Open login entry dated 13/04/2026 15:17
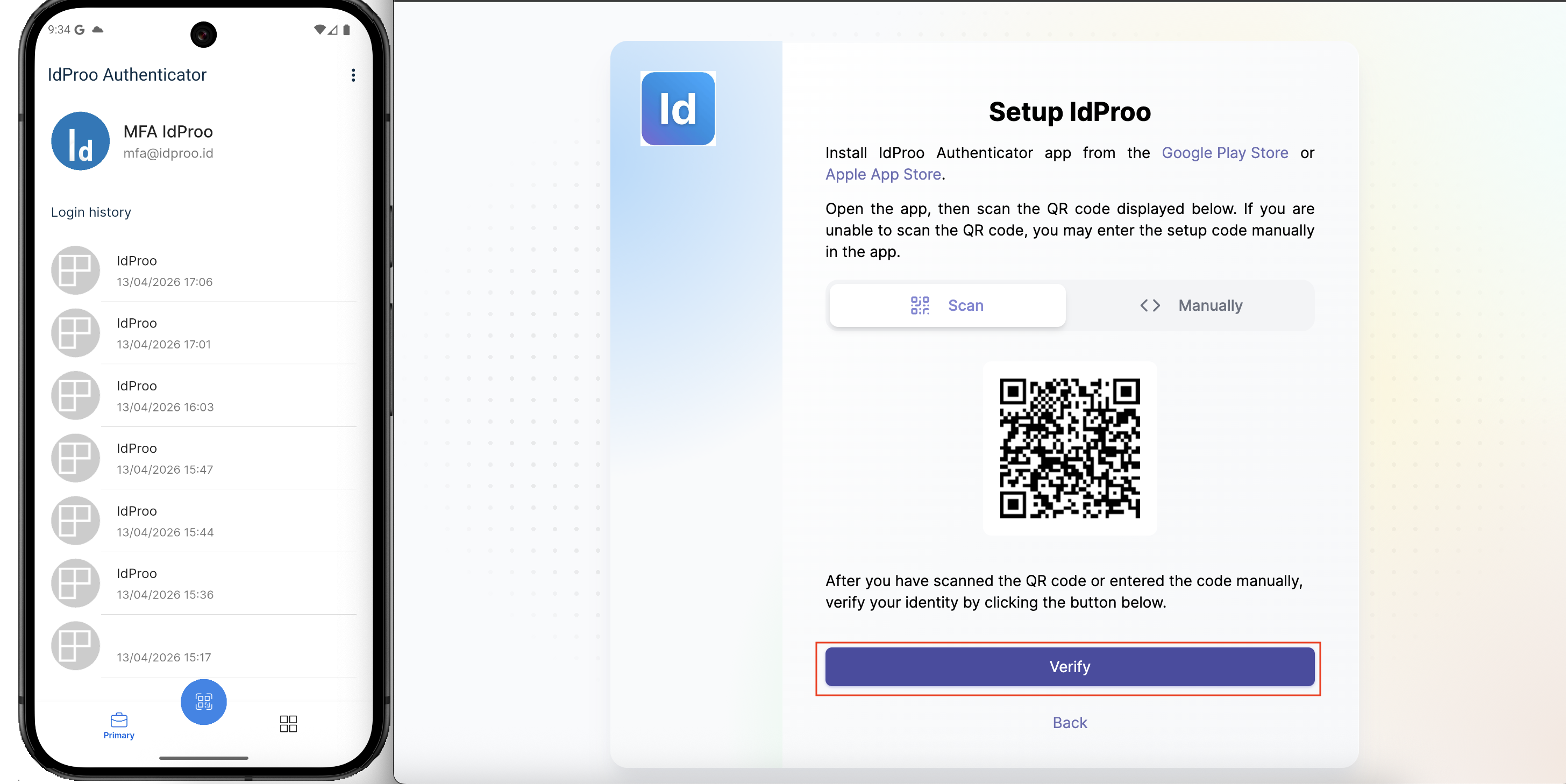 tap(204, 646)
